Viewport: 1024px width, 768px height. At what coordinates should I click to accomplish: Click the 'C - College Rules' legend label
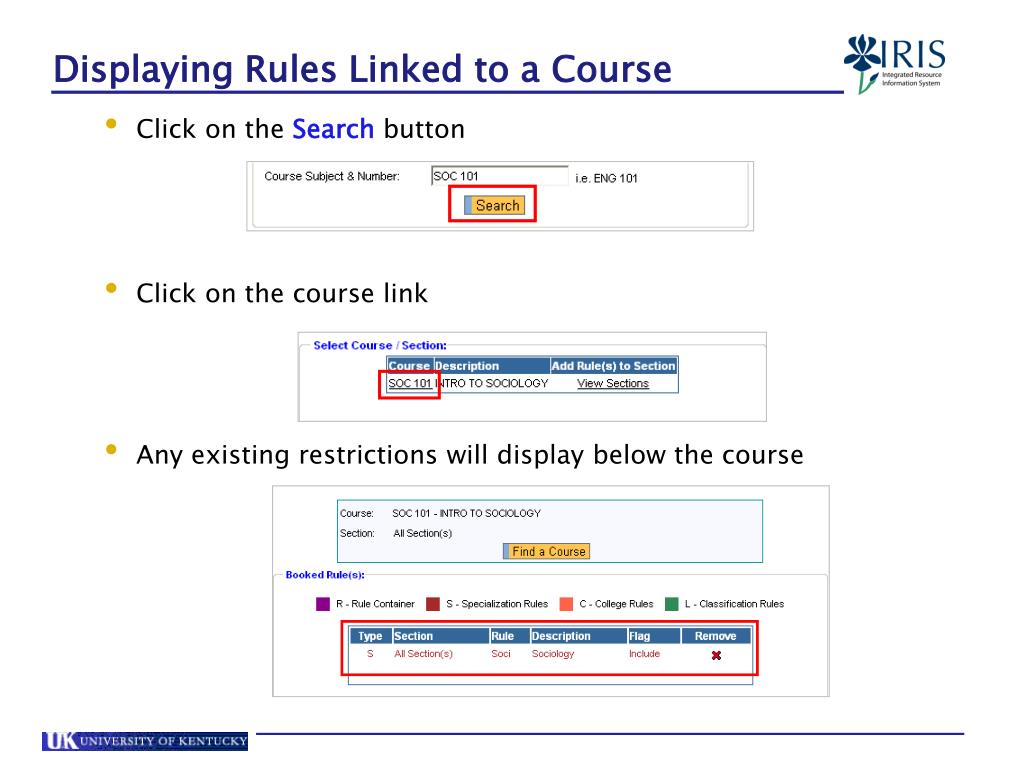(x=616, y=604)
